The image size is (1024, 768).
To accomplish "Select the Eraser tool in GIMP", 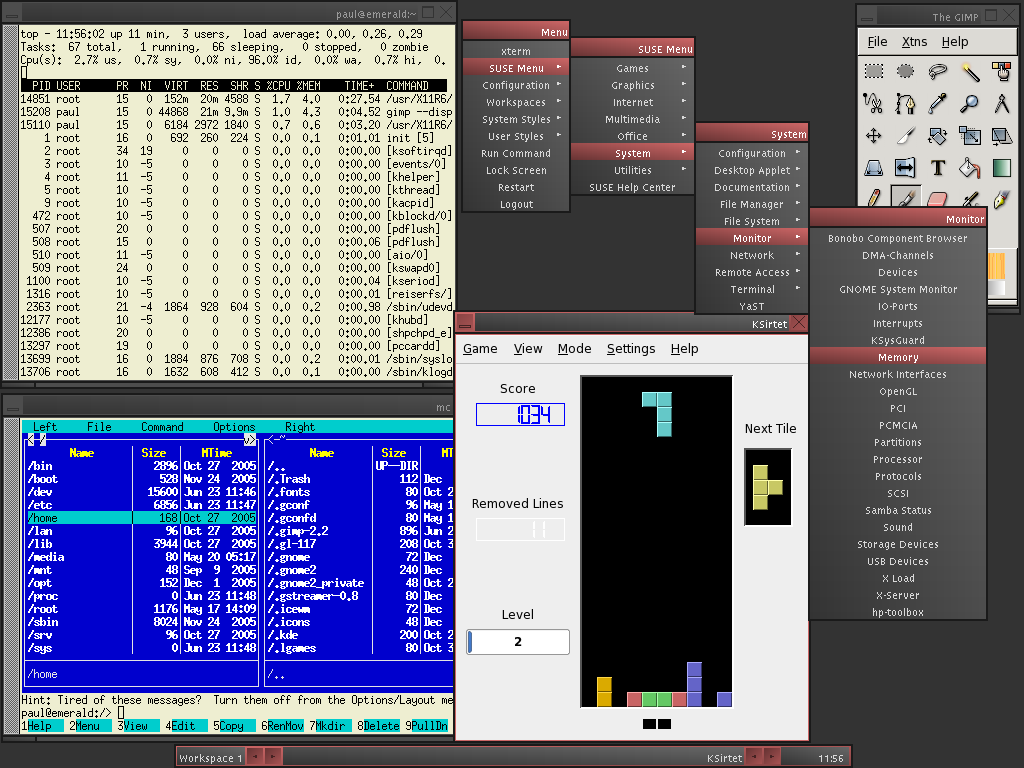I will point(938,197).
